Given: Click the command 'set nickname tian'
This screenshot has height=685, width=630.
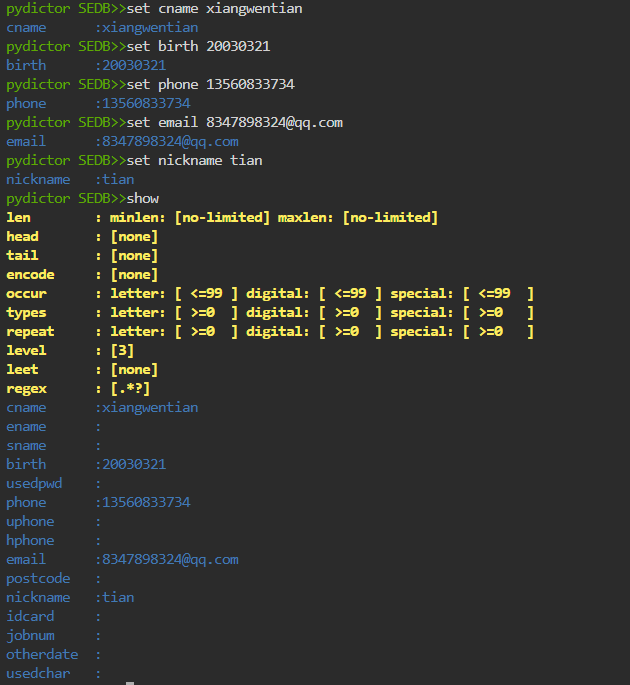Looking at the screenshot, I should pos(194,160).
